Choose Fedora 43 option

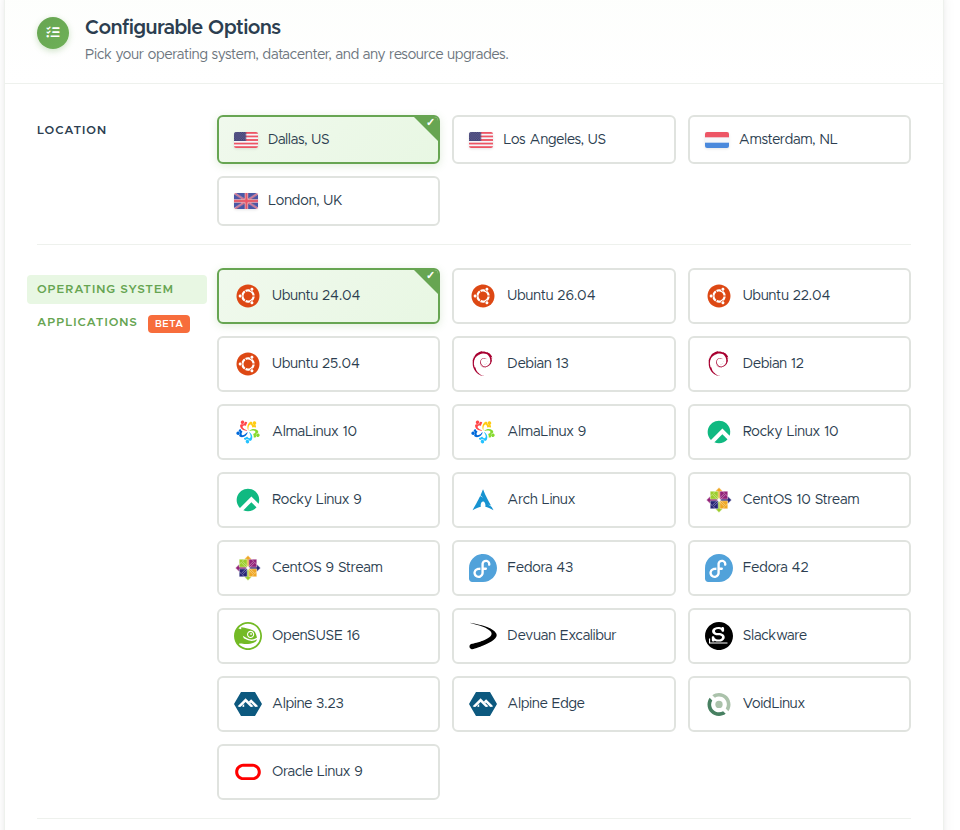coord(563,567)
